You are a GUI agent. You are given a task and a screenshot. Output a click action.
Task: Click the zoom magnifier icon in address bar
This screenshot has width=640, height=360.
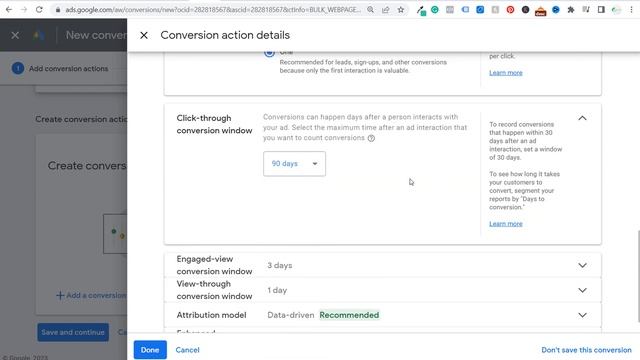370,9
